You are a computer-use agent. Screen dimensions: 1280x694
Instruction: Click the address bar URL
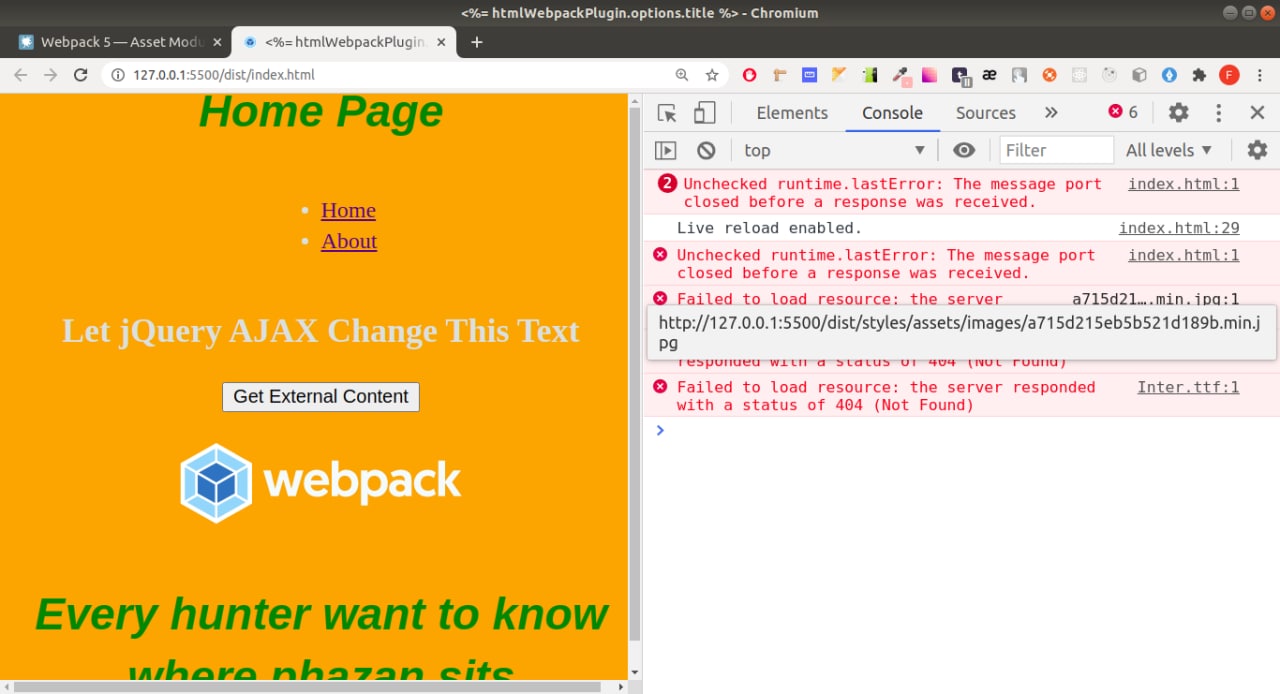[x=224, y=75]
